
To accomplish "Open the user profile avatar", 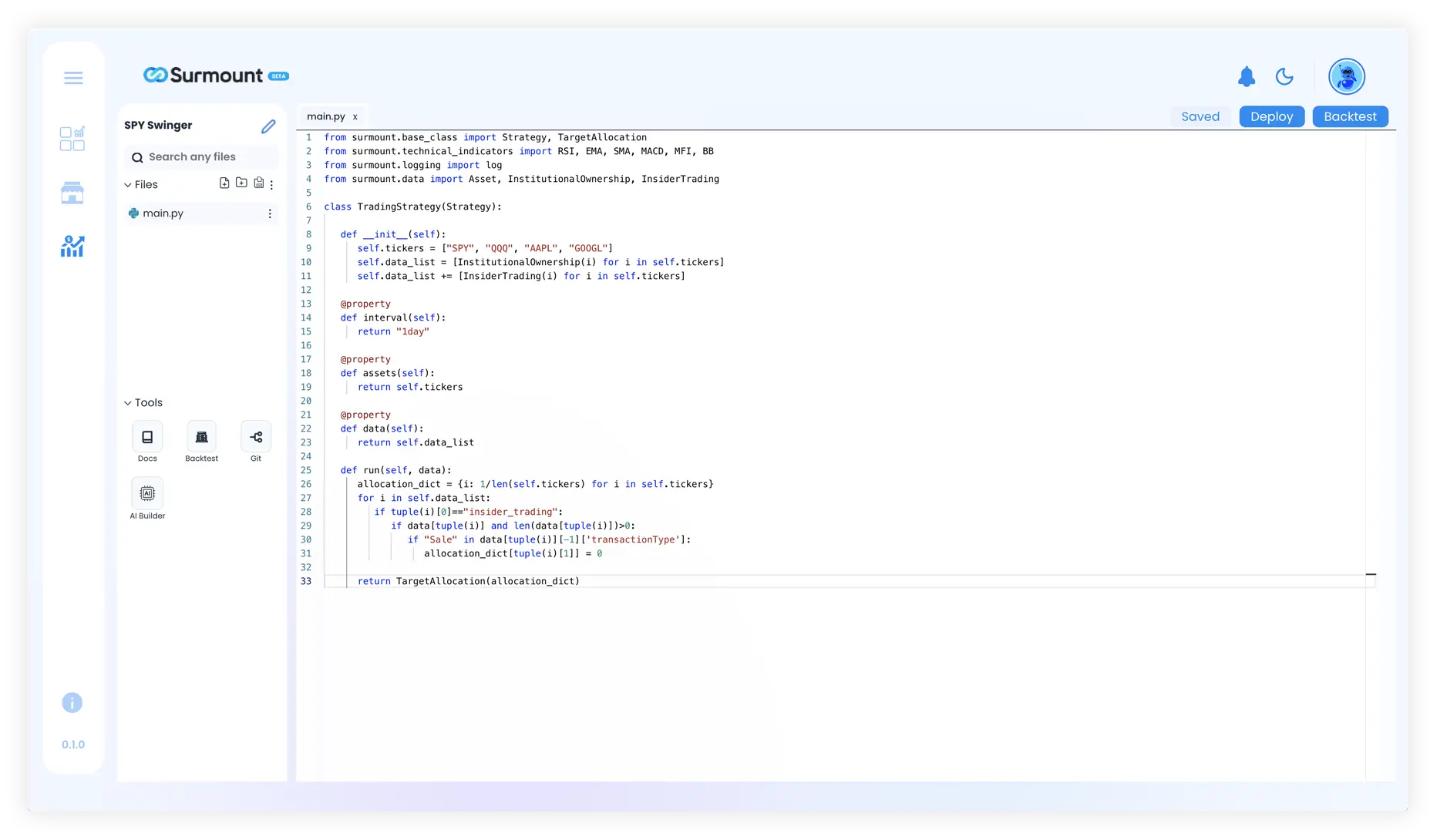I will [x=1346, y=77].
